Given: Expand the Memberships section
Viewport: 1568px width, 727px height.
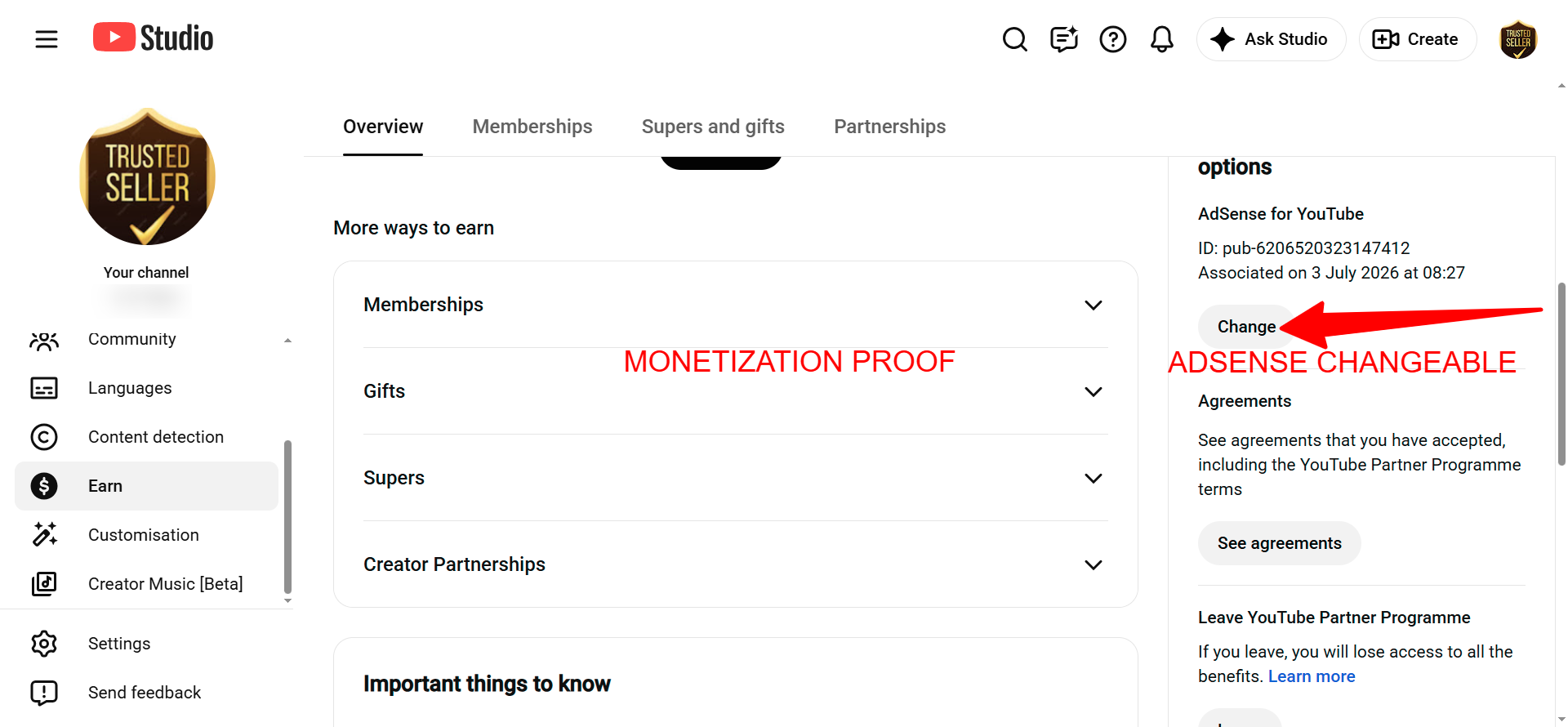Looking at the screenshot, I should [x=735, y=305].
